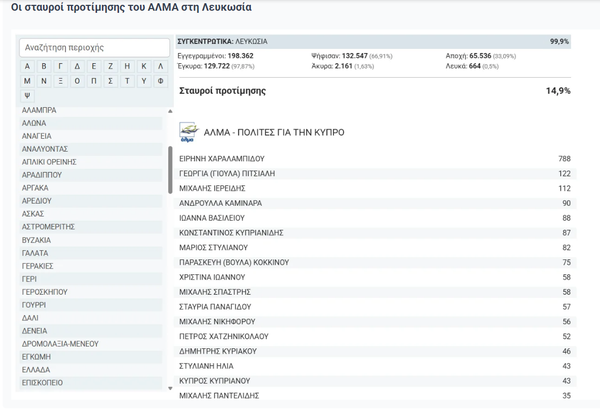600x419 pixels.
Task: Filter areas by letter Δ
Action: point(77,67)
